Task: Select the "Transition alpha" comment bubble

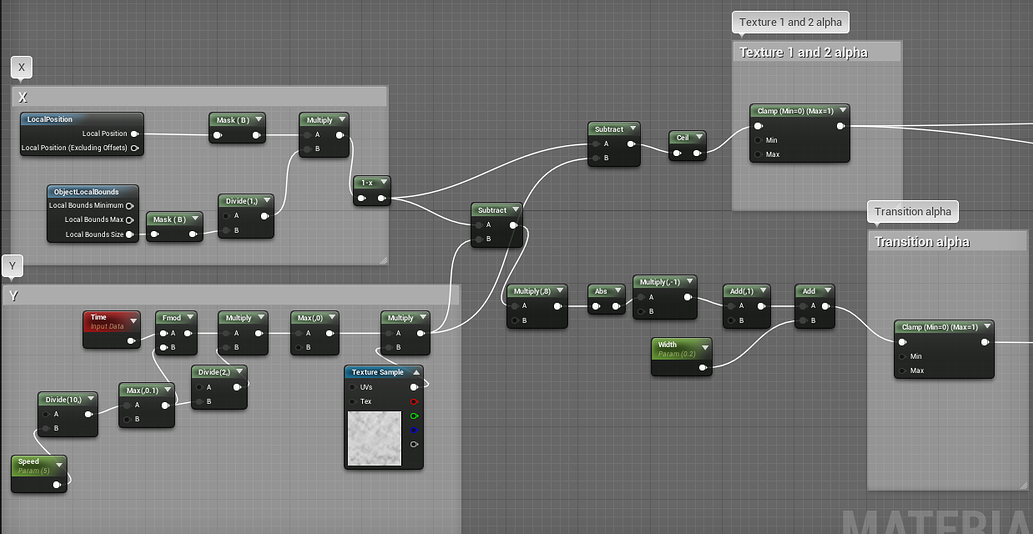Action: click(912, 211)
